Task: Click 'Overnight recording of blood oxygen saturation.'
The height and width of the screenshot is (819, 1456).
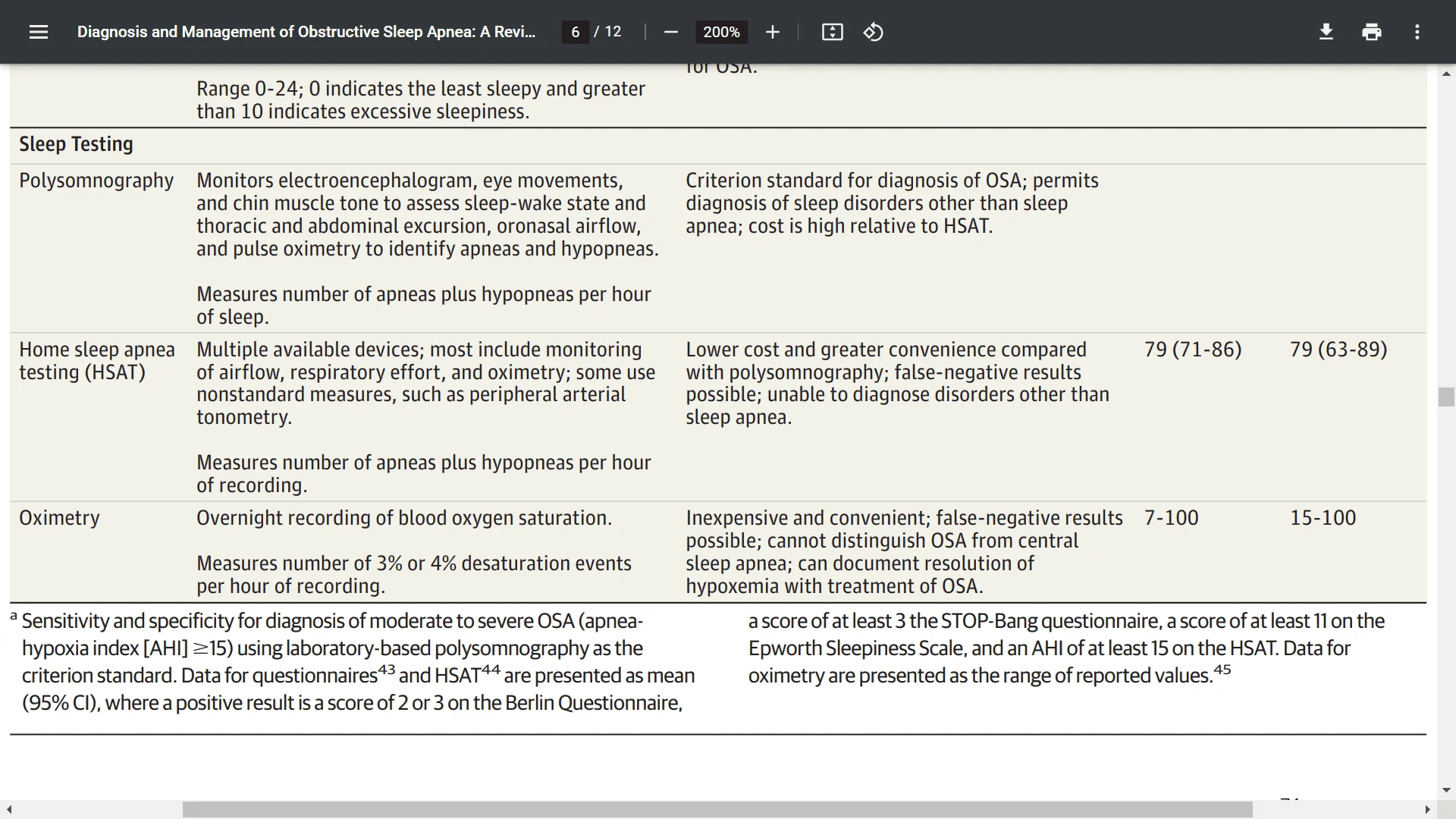Action: click(404, 518)
